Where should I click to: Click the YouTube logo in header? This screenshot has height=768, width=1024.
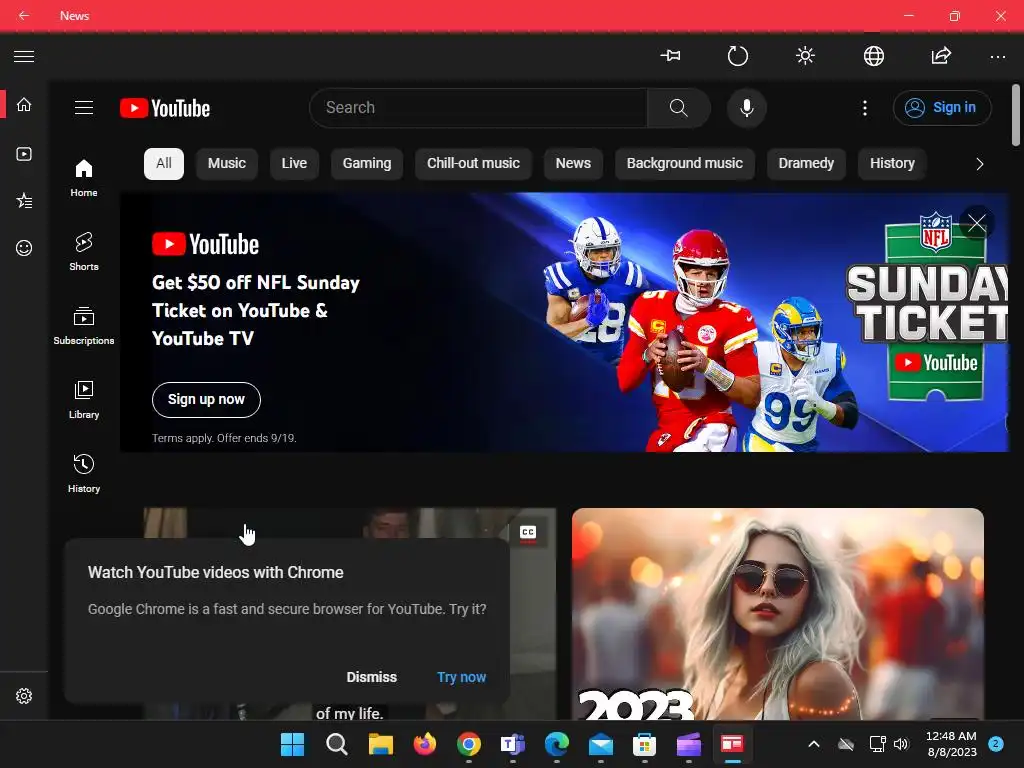coord(165,108)
